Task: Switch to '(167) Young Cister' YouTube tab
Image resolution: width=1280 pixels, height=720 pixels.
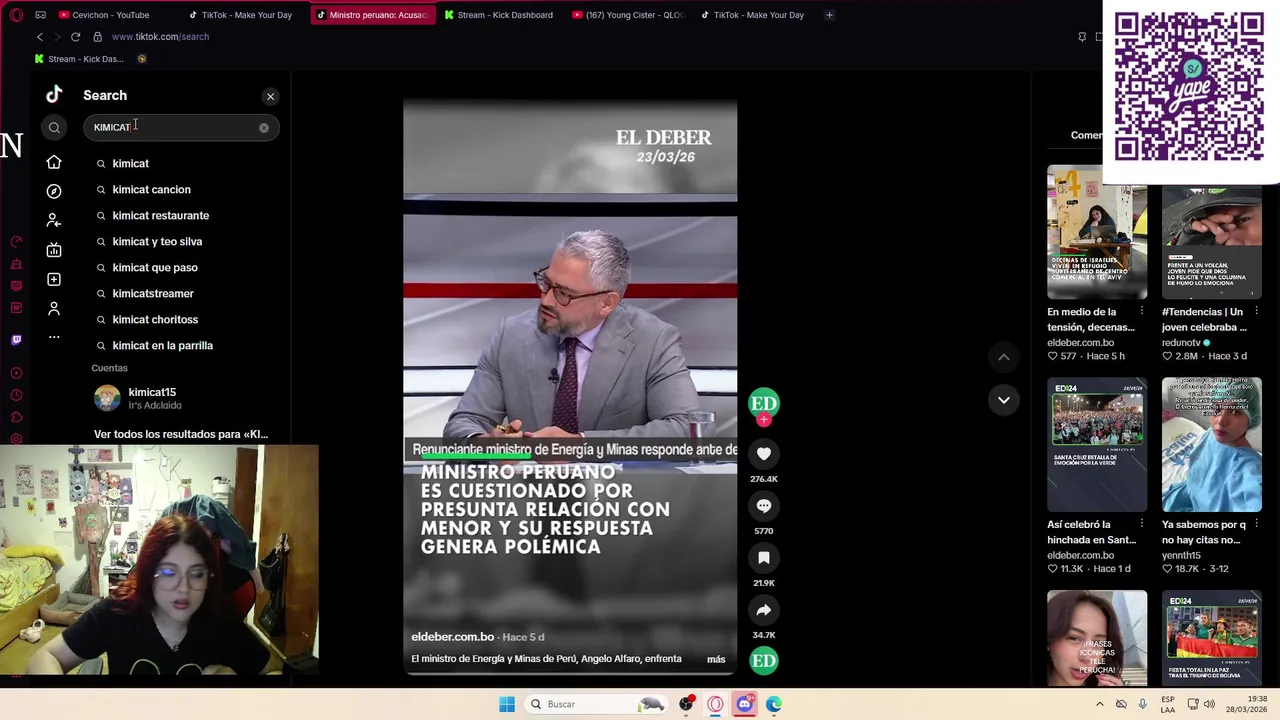Action: (628, 15)
